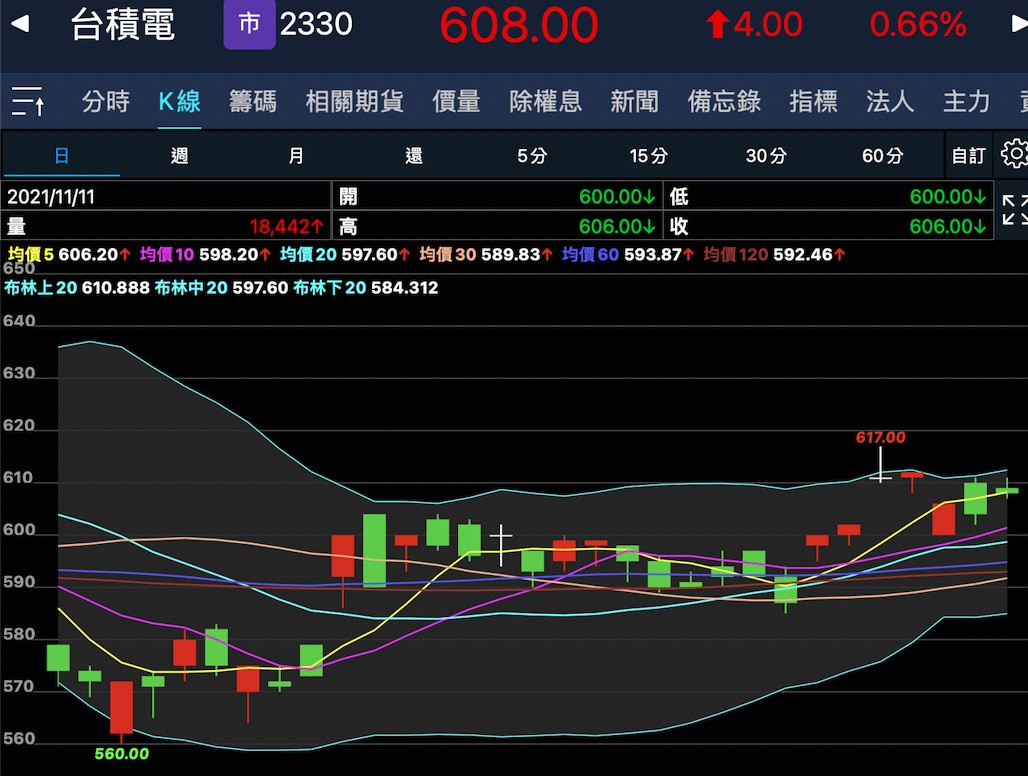The image size is (1028, 776).
Task: Expand chart to fullscreen
Action: pyautogui.click(x=1014, y=210)
